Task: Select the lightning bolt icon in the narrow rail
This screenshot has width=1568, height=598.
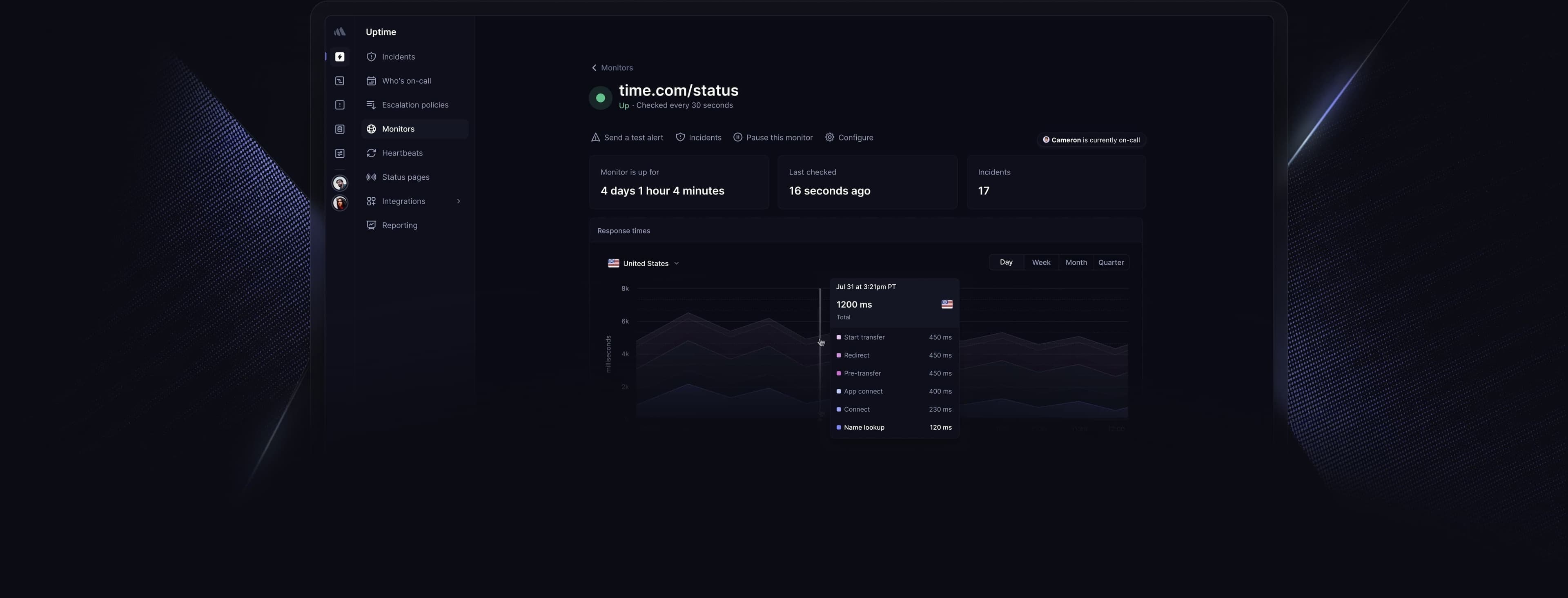Action: (x=340, y=57)
